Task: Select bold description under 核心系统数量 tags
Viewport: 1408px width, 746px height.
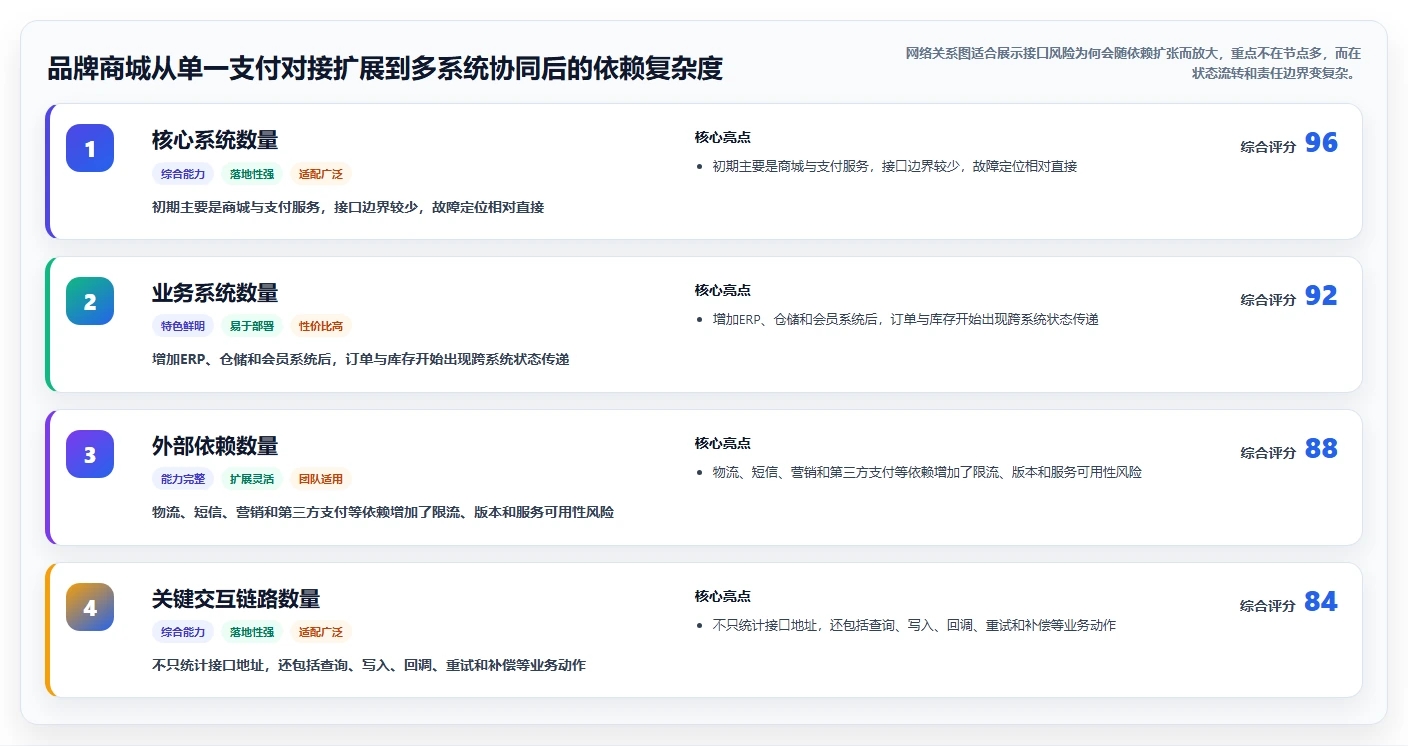Action: coord(348,207)
